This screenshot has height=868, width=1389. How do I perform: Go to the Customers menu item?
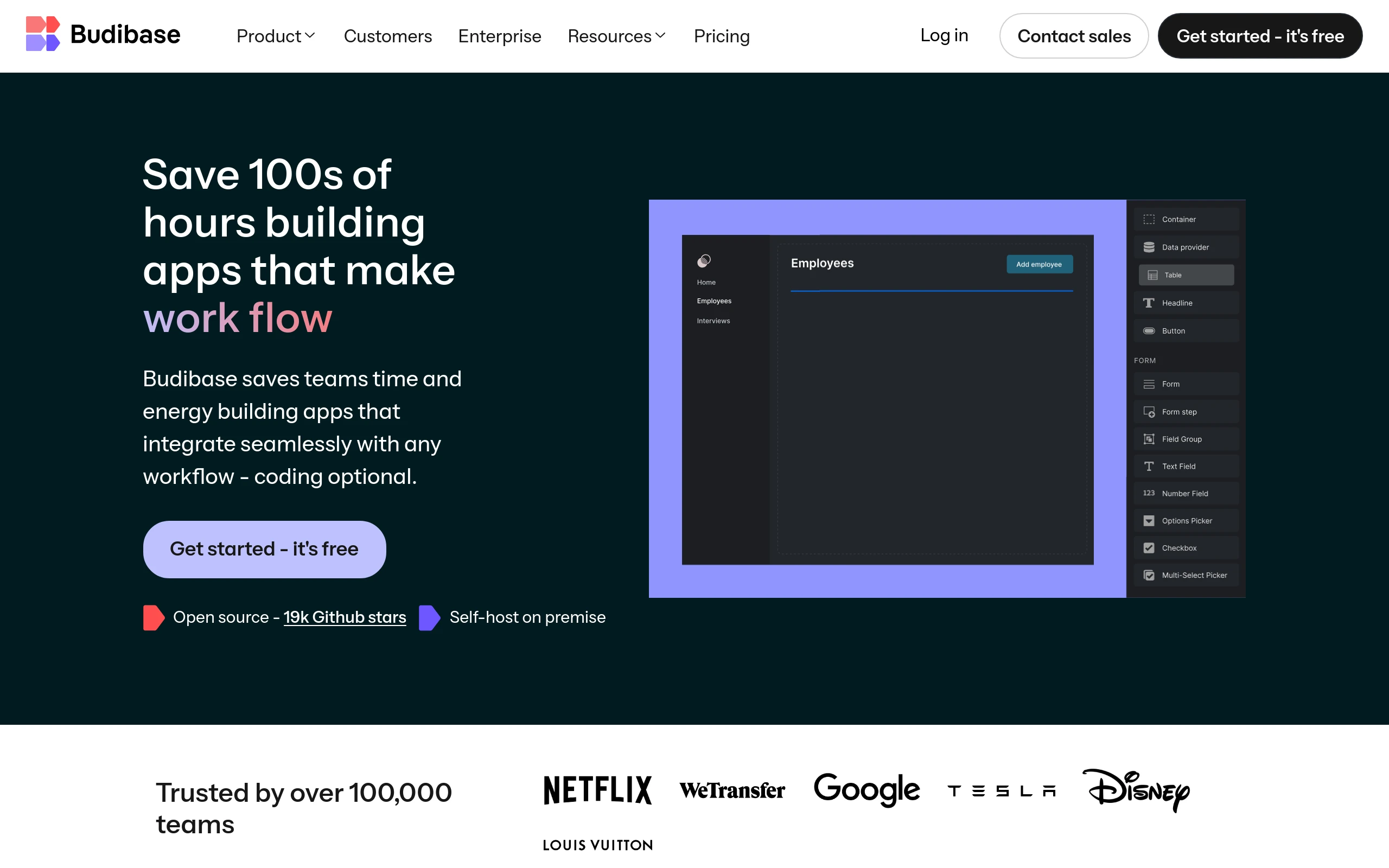(387, 36)
